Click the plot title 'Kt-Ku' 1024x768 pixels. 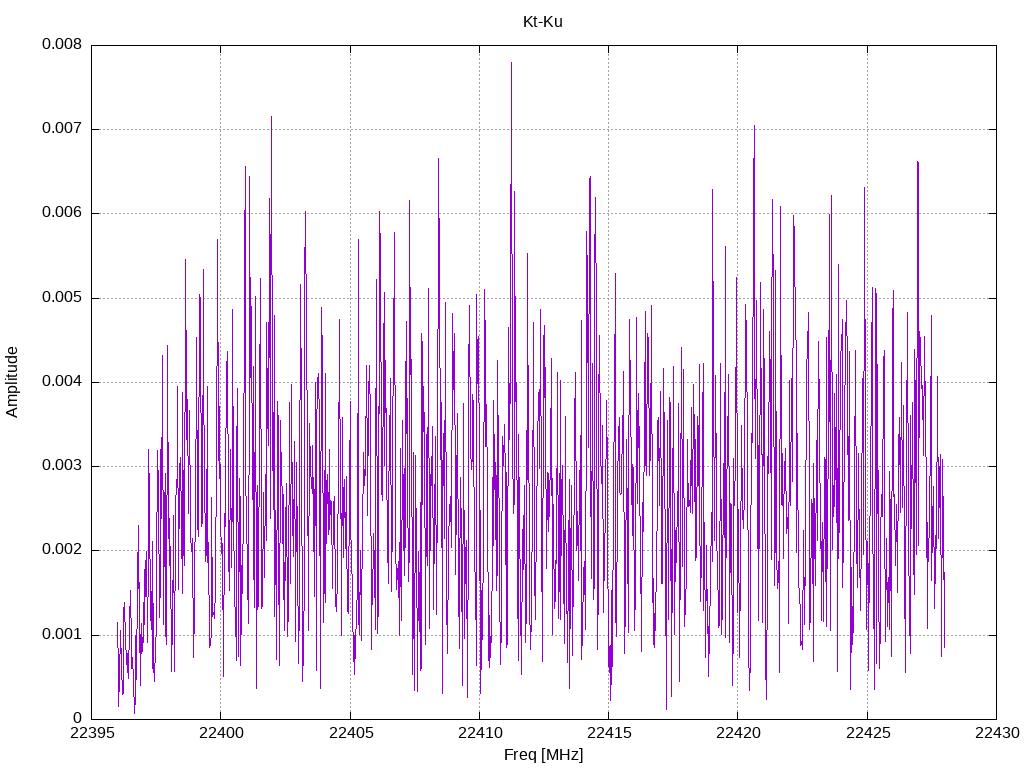tap(543, 22)
